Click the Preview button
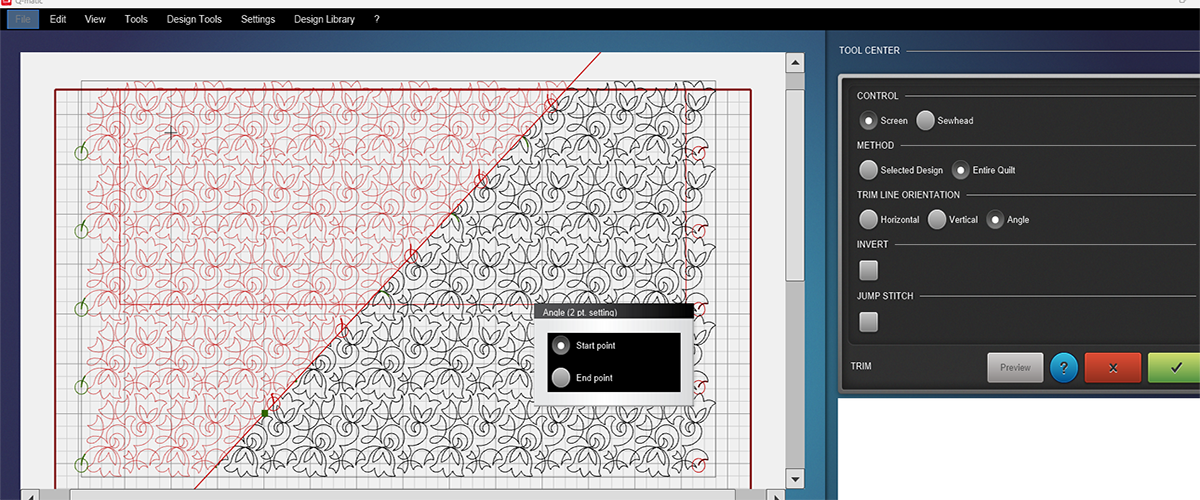Viewport: 1200px width, 500px height. [1015, 367]
